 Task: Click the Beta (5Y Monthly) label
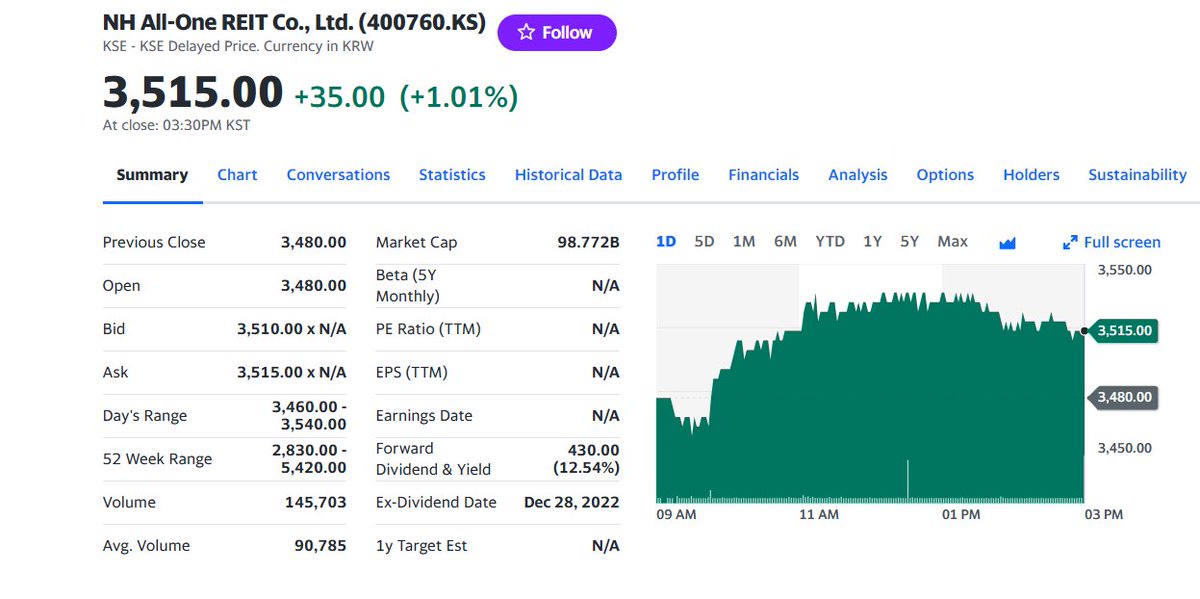tap(407, 285)
